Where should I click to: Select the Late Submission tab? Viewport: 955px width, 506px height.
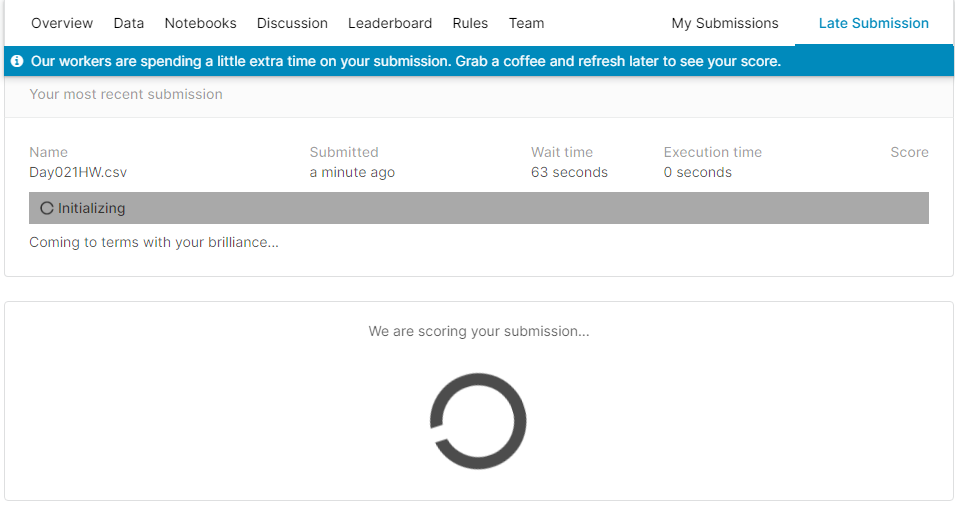[x=873, y=23]
